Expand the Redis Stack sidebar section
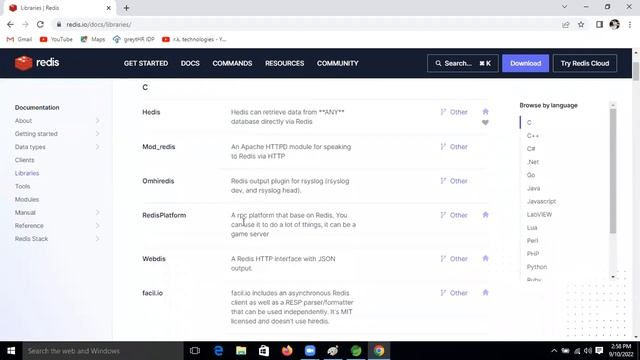The image size is (640, 360). coord(98,238)
